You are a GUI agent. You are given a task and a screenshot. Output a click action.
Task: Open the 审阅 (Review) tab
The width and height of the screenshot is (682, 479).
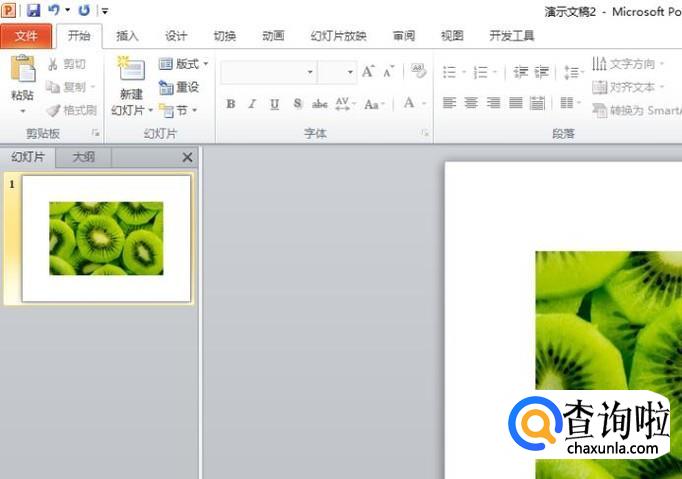[404, 36]
